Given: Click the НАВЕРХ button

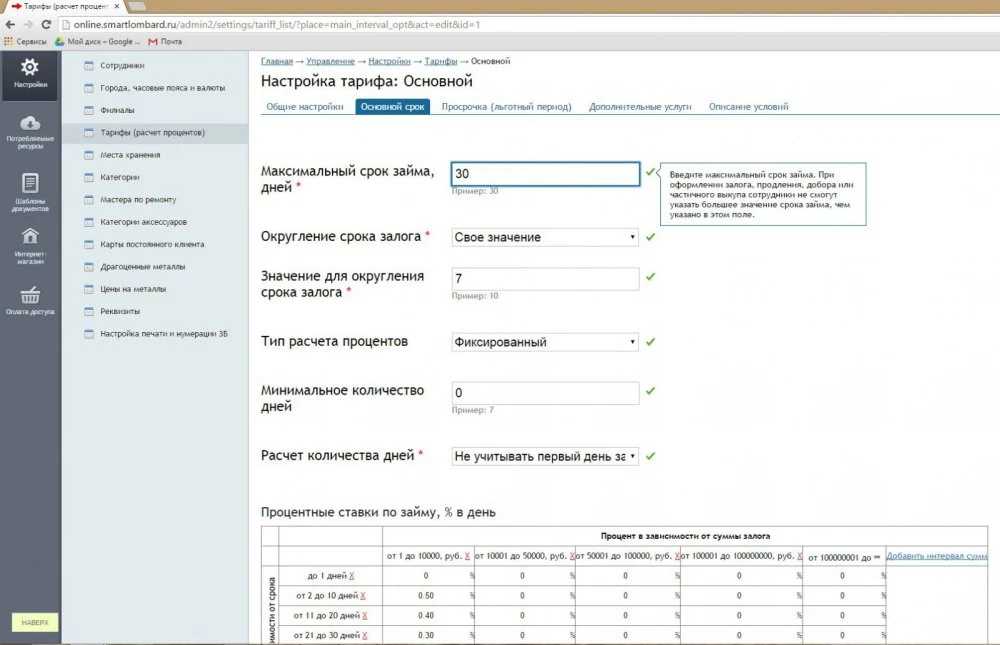Looking at the screenshot, I should (x=35, y=622).
